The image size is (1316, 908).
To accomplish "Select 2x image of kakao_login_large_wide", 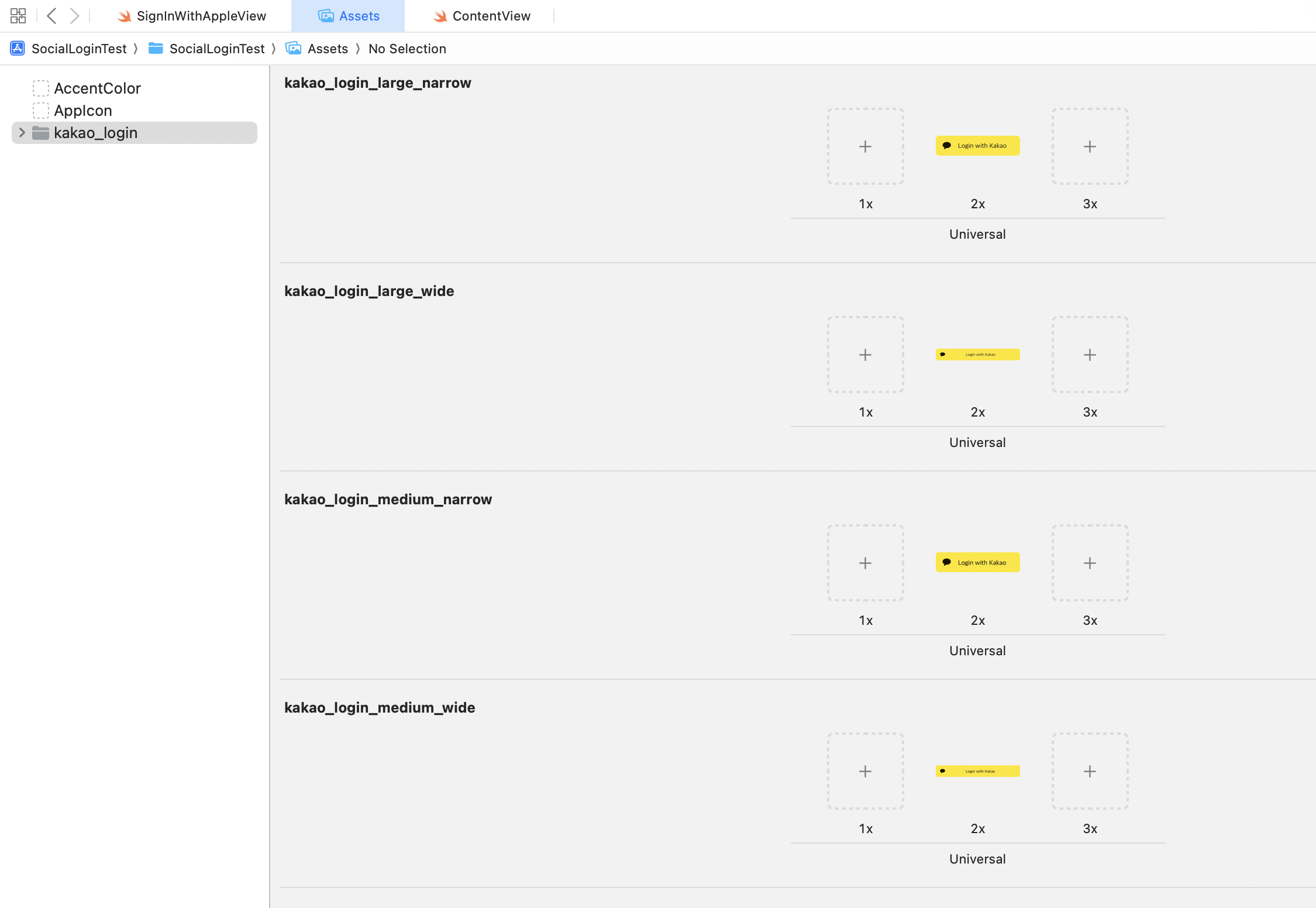I will click(x=977, y=355).
